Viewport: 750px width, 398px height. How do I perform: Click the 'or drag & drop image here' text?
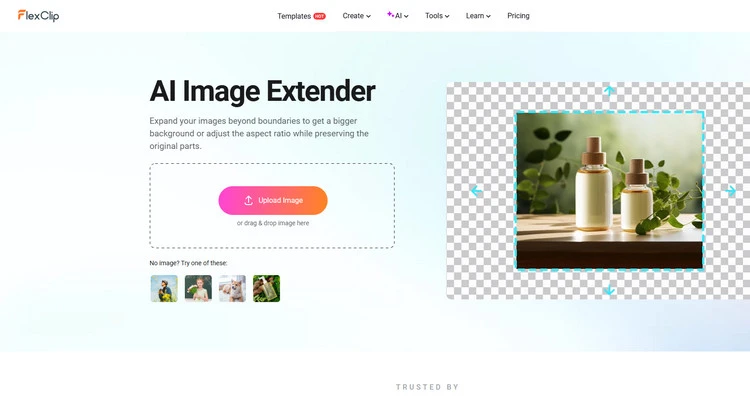coord(273,223)
